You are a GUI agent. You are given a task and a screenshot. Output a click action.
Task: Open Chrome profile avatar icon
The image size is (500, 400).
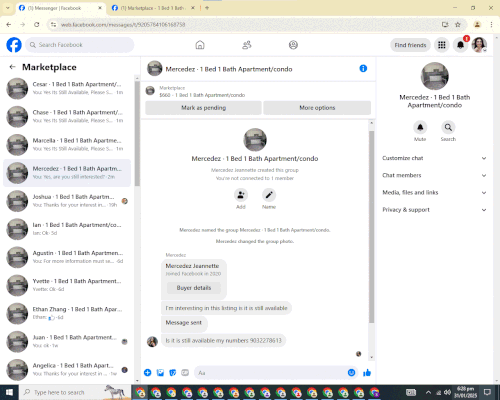(x=477, y=24)
